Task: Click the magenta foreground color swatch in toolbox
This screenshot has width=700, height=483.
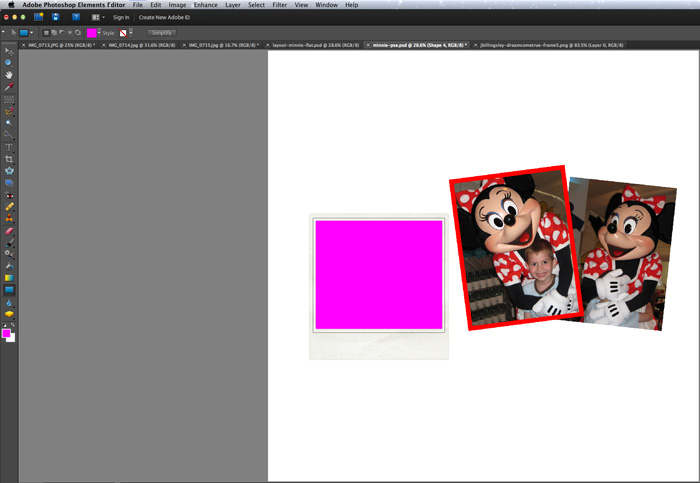Action: tap(6, 333)
